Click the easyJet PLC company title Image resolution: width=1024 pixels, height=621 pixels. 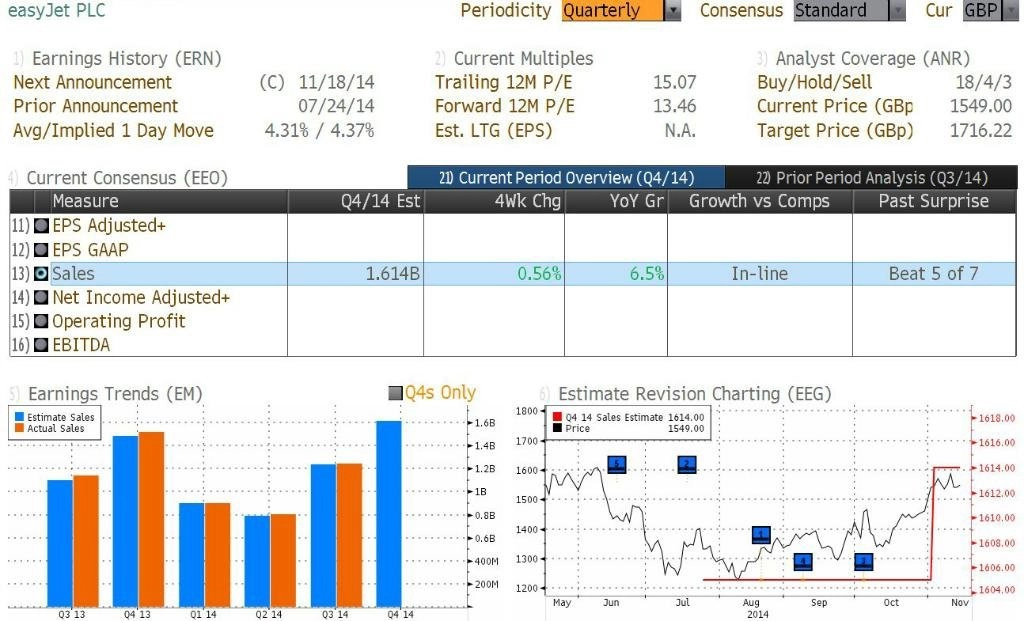pos(56,10)
